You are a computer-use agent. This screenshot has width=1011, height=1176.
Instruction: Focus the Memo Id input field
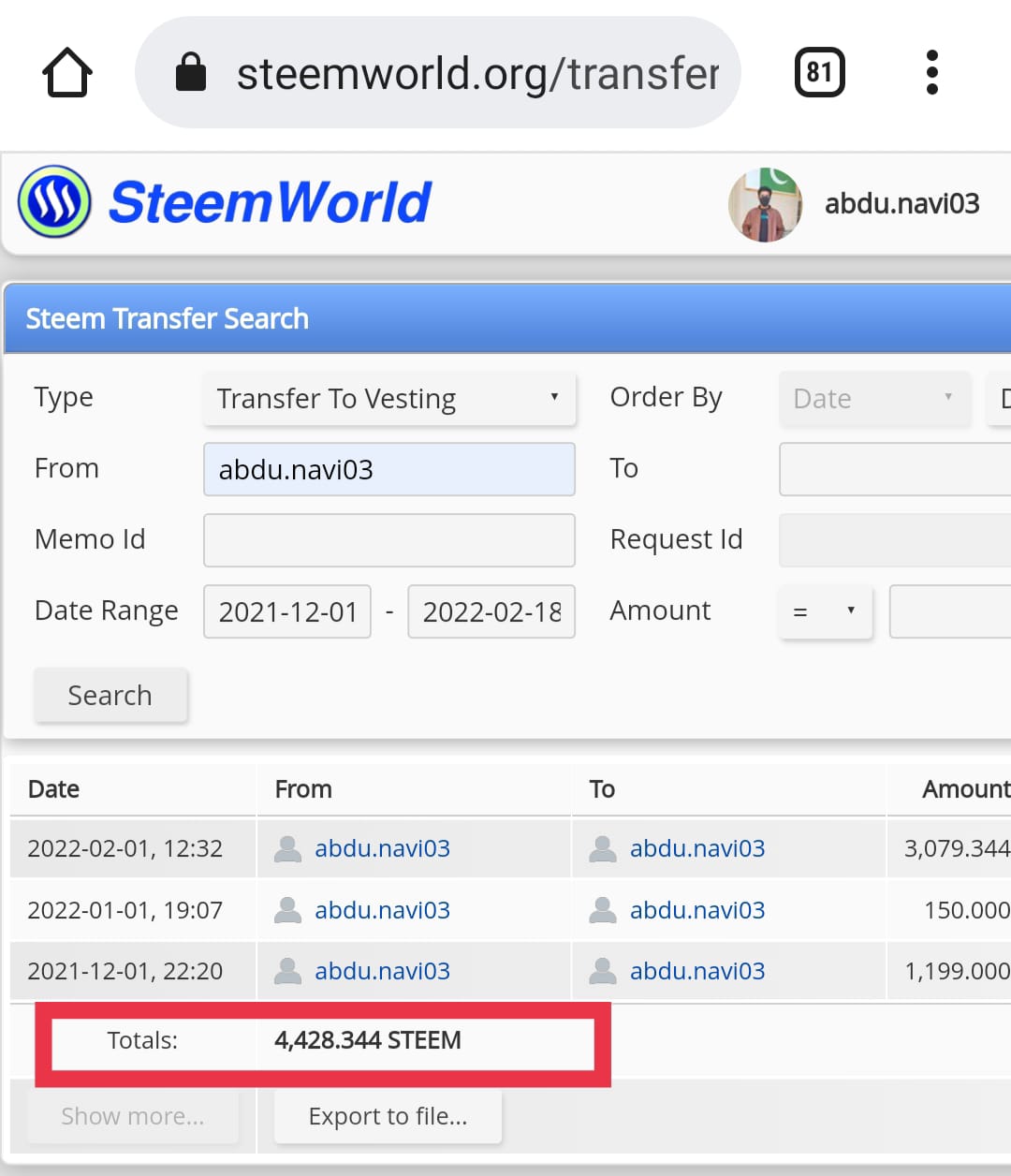(x=389, y=540)
